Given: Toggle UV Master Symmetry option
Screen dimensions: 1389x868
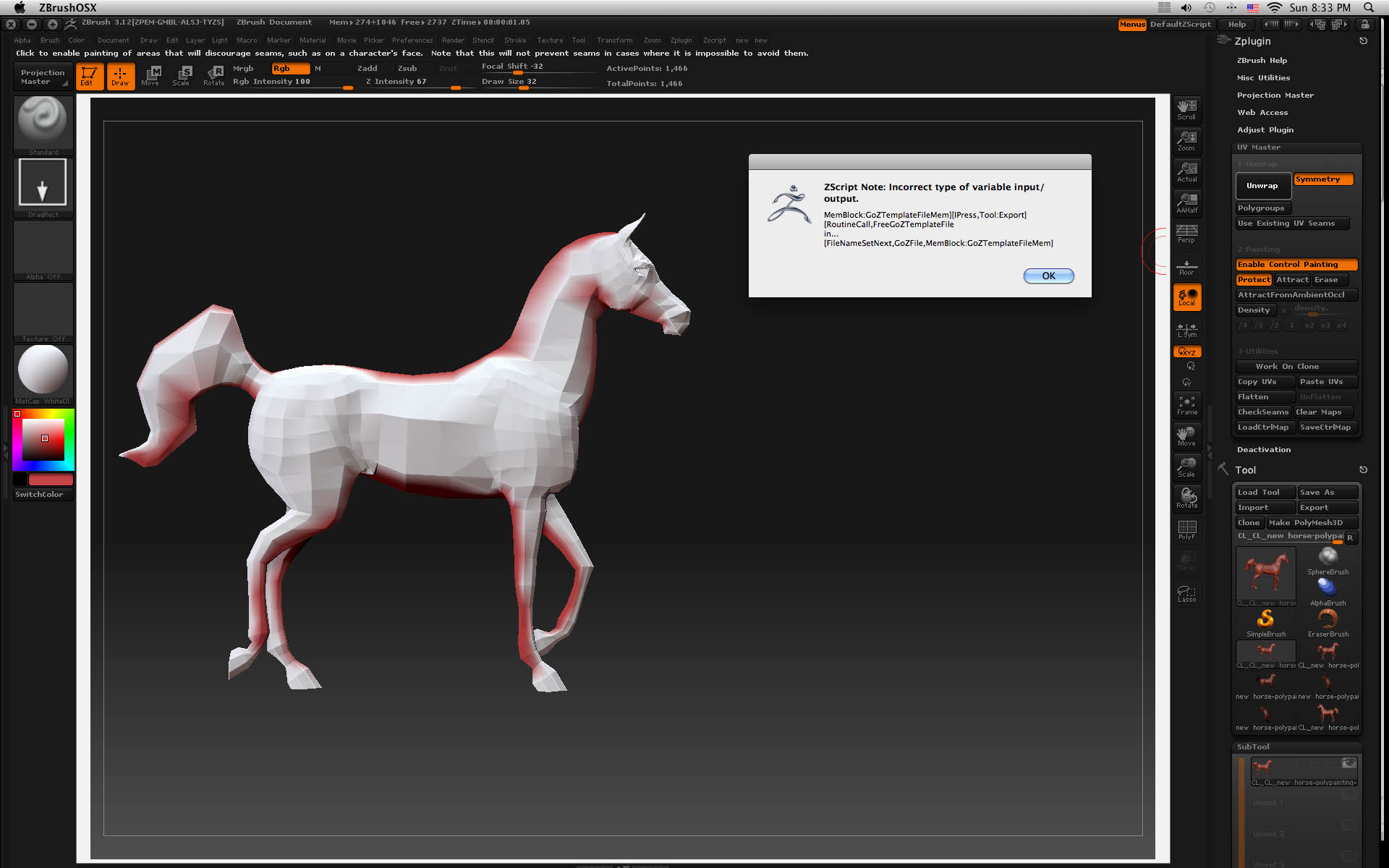Looking at the screenshot, I should click(1323, 179).
